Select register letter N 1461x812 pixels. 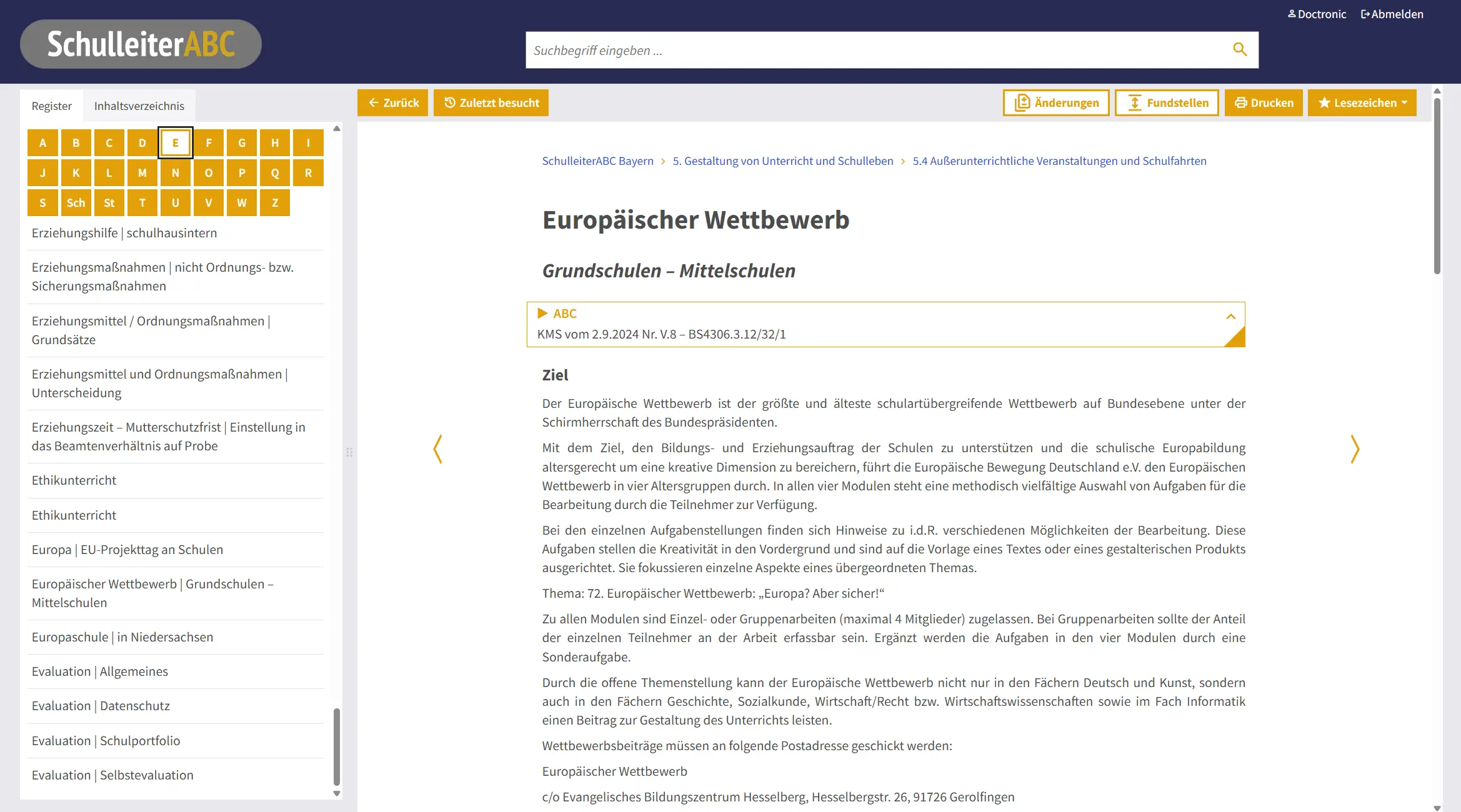[x=176, y=172]
